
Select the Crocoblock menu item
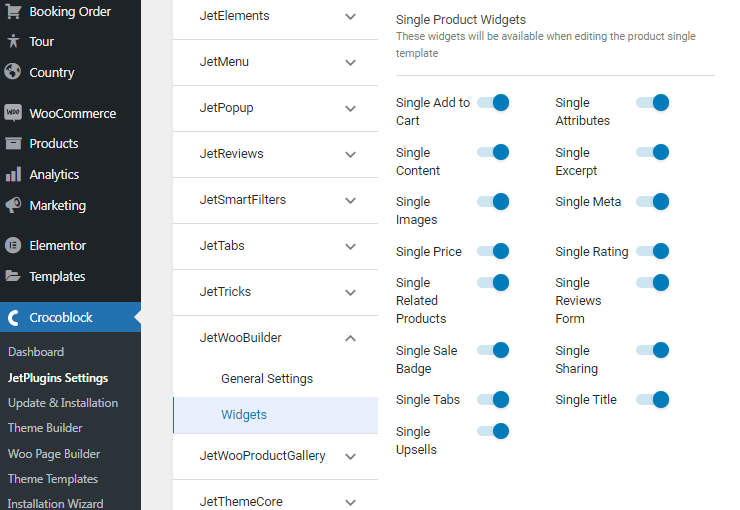tap(70, 318)
